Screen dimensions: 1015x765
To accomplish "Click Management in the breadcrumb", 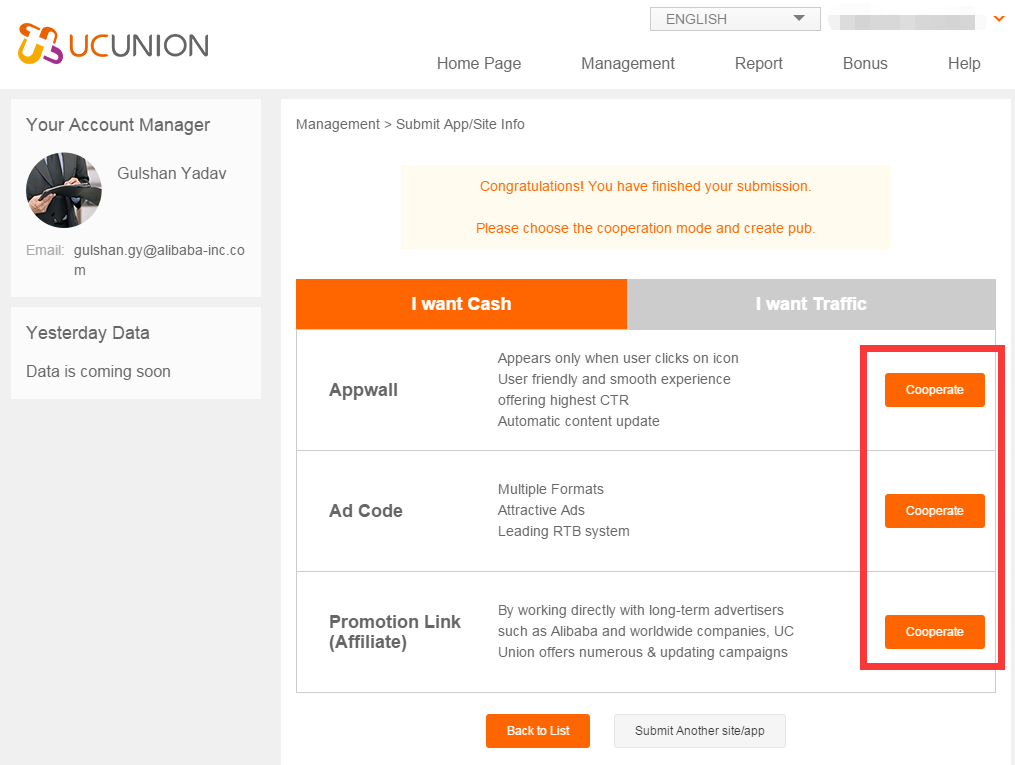I will [x=337, y=124].
